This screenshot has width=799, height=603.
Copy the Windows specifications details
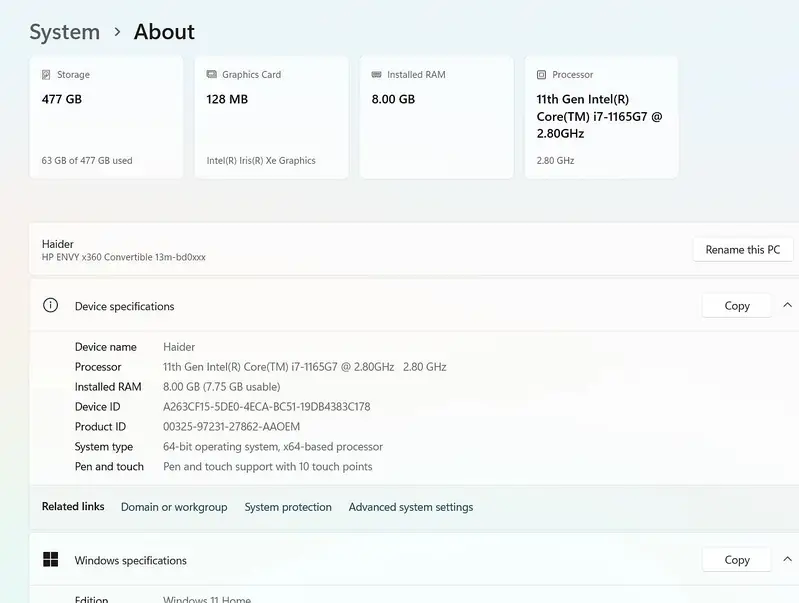click(x=736, y=560)
